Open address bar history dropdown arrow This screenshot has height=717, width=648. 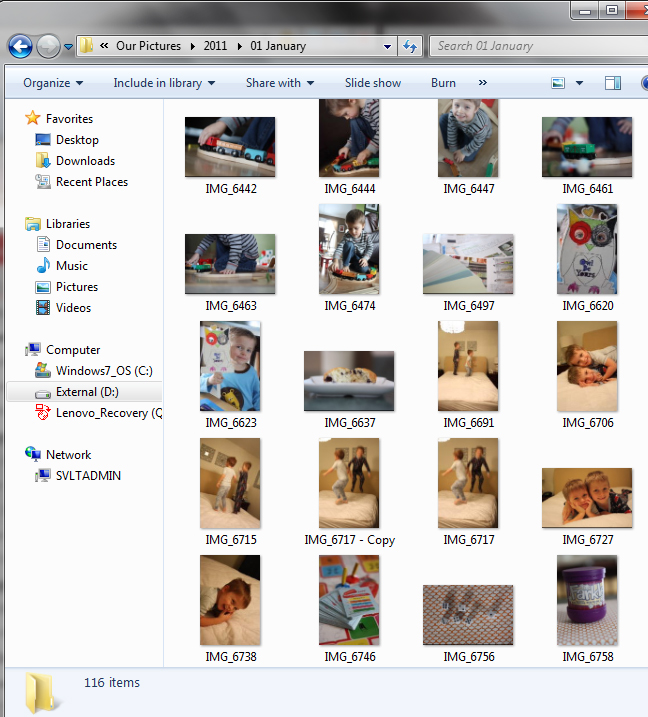[387, 47]
